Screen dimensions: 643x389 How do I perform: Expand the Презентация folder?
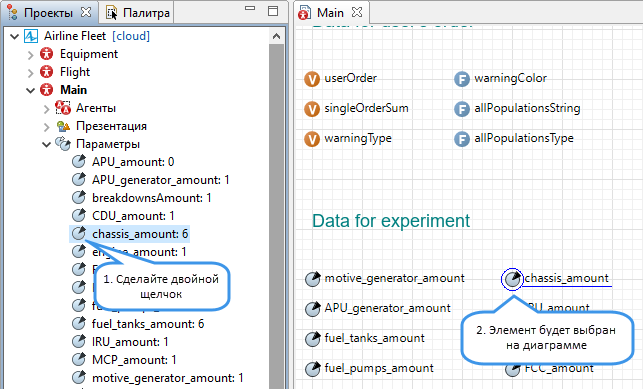[46, 127]
